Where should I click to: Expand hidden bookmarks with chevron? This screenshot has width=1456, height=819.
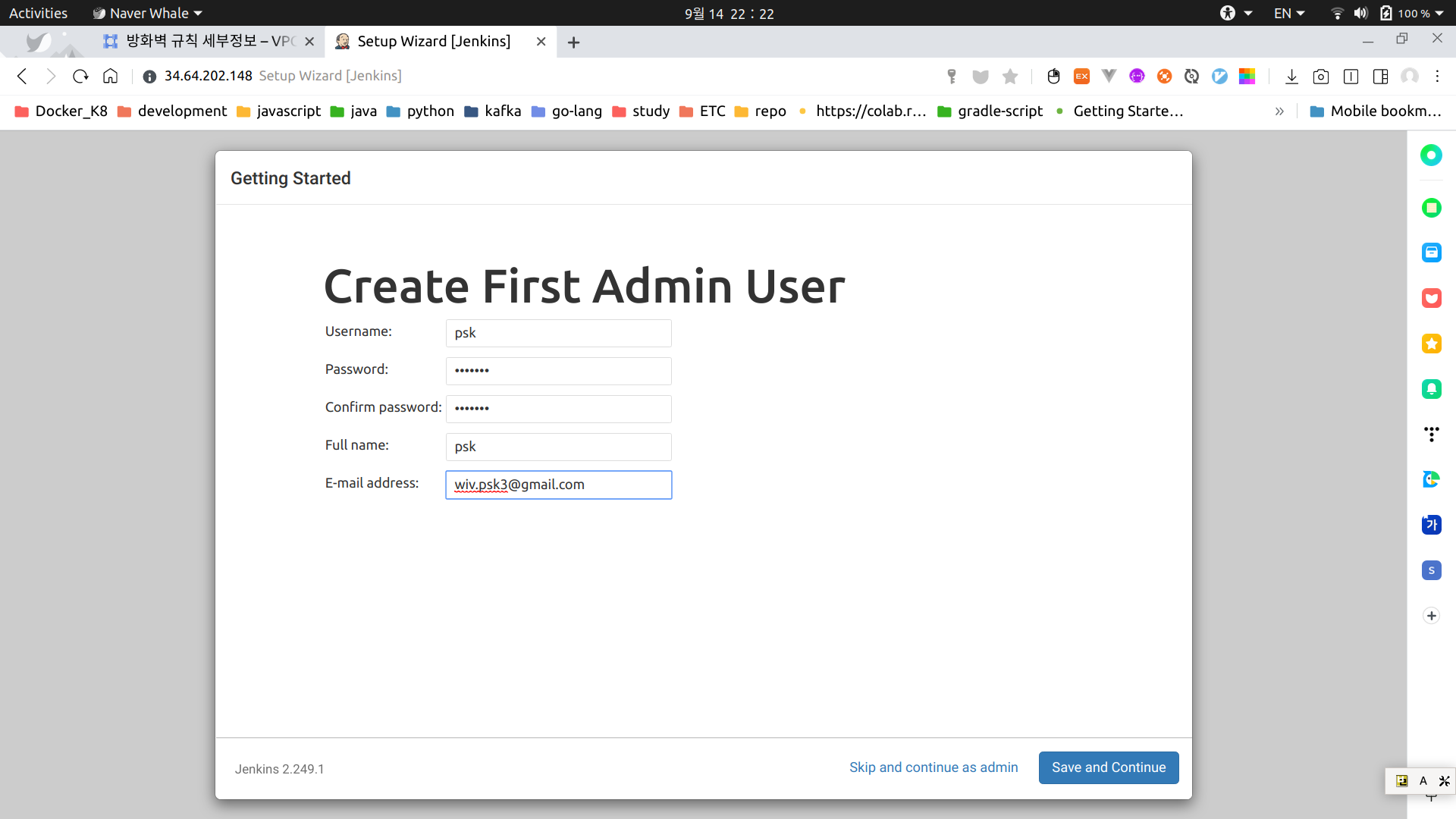[x=1279, y=111]
